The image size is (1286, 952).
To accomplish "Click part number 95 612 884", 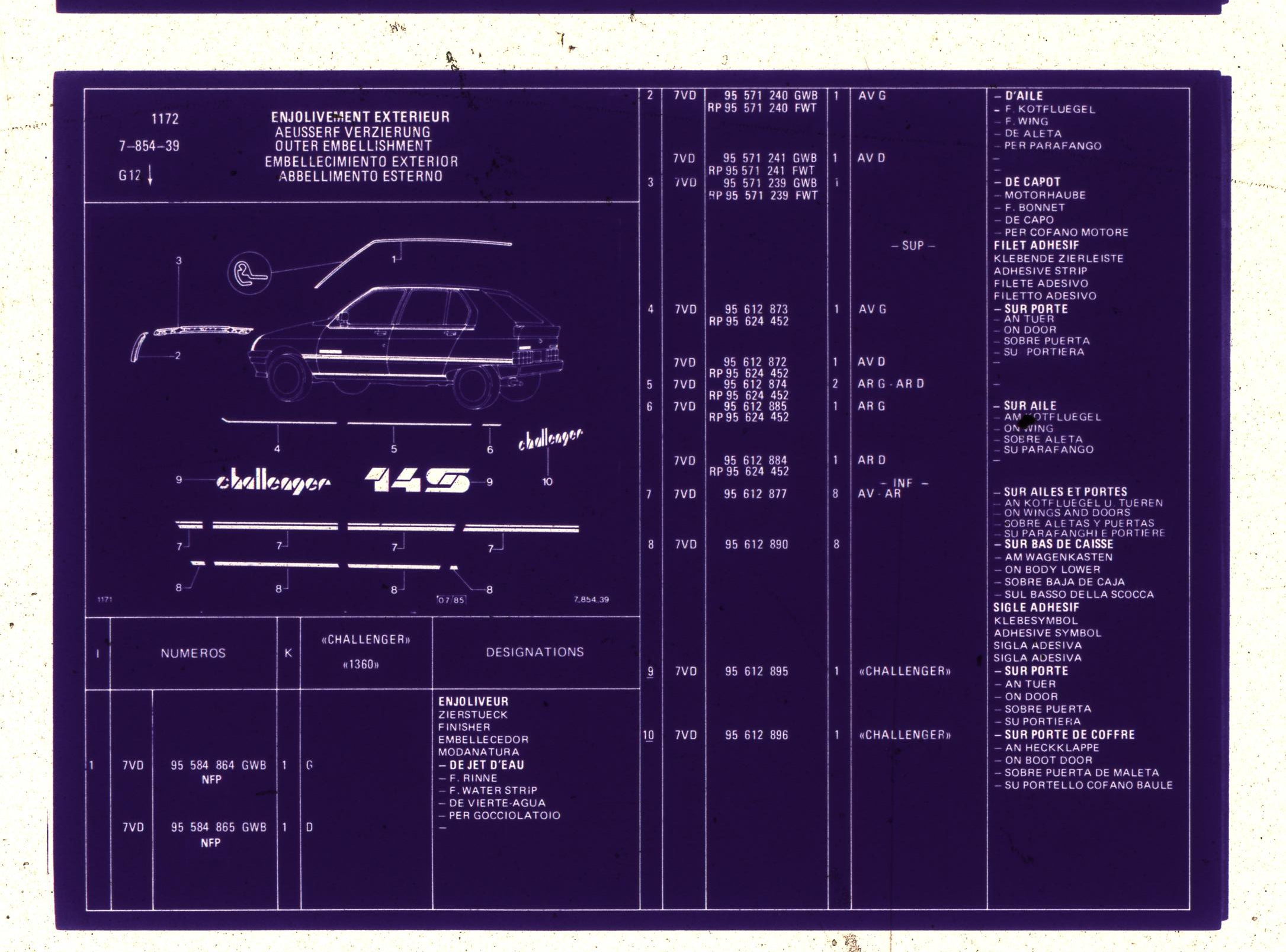I will (756, 460).
